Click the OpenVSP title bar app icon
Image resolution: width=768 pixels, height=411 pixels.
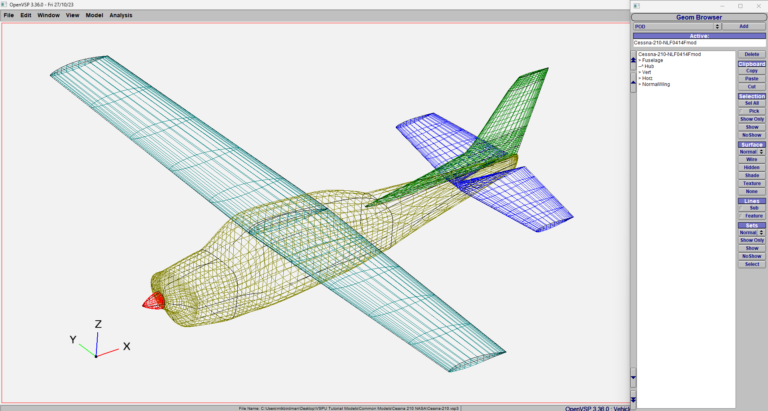point(5,4)
